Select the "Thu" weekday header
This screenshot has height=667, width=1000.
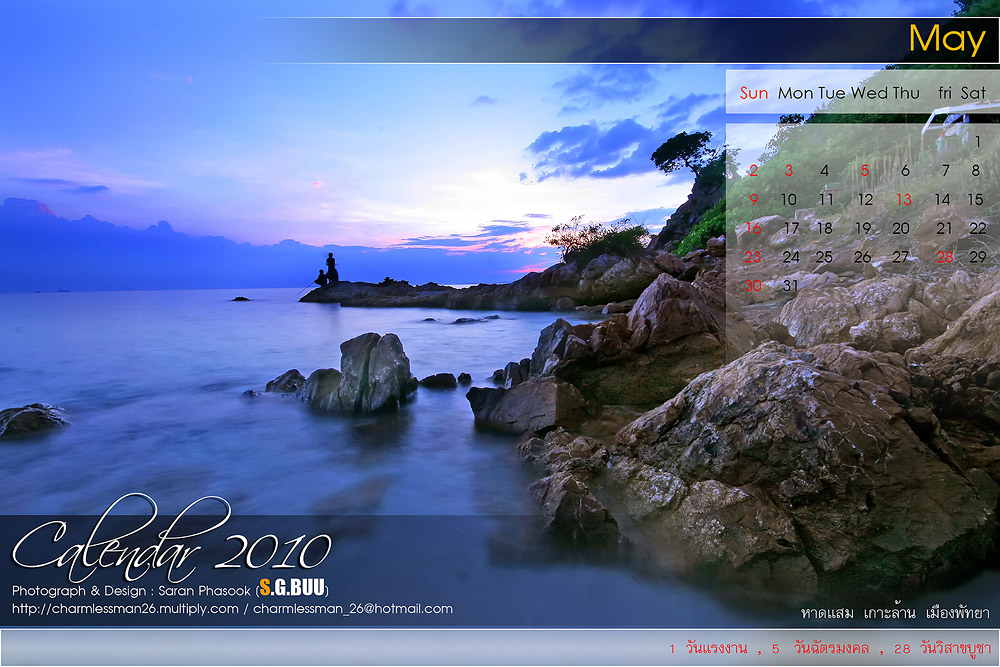pos(906,93)
